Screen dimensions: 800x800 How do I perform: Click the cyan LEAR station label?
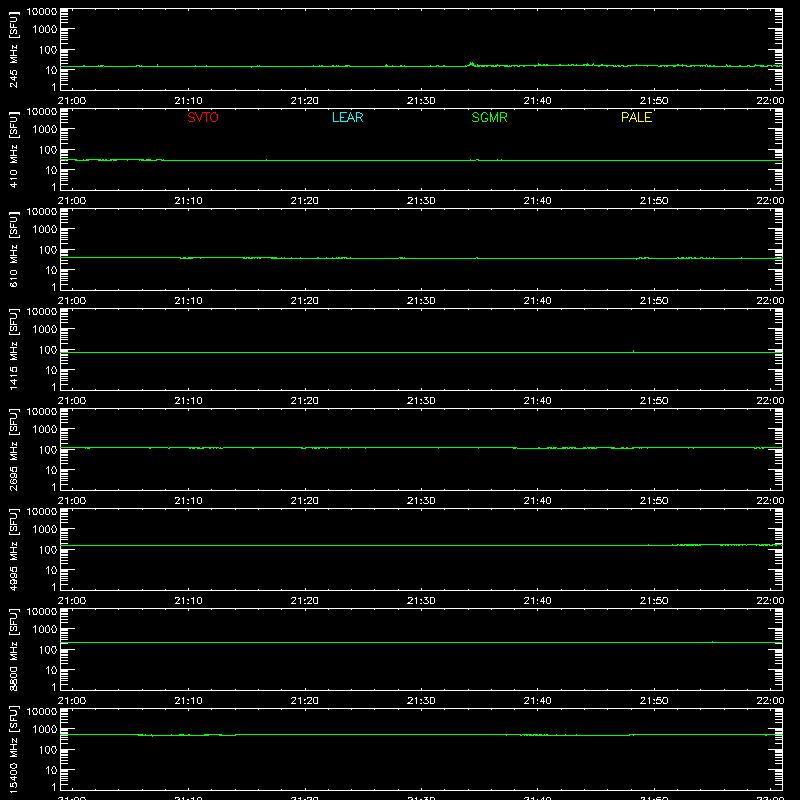coord(347,117)
